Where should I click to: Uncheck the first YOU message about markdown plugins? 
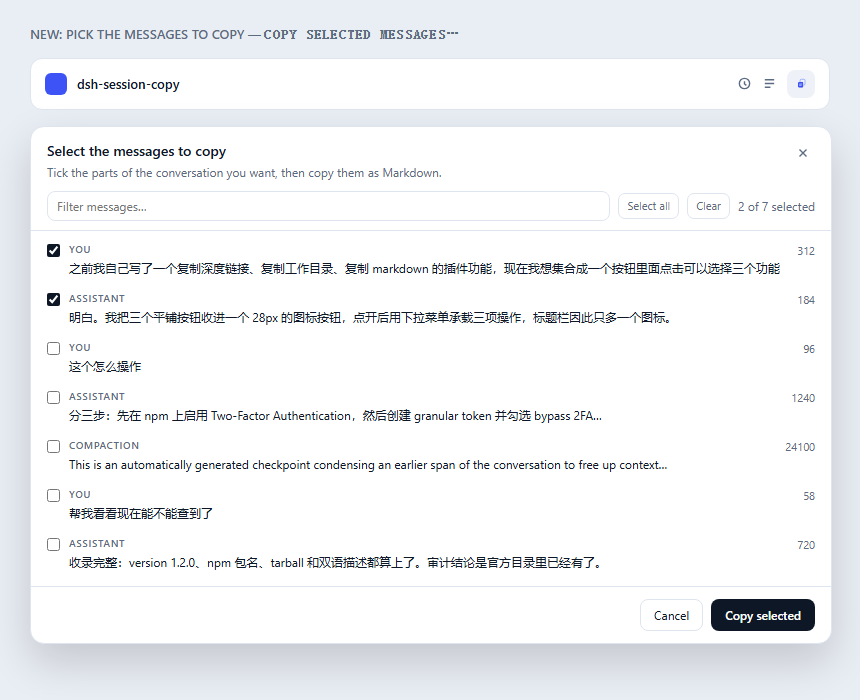(x=53, y=251)
